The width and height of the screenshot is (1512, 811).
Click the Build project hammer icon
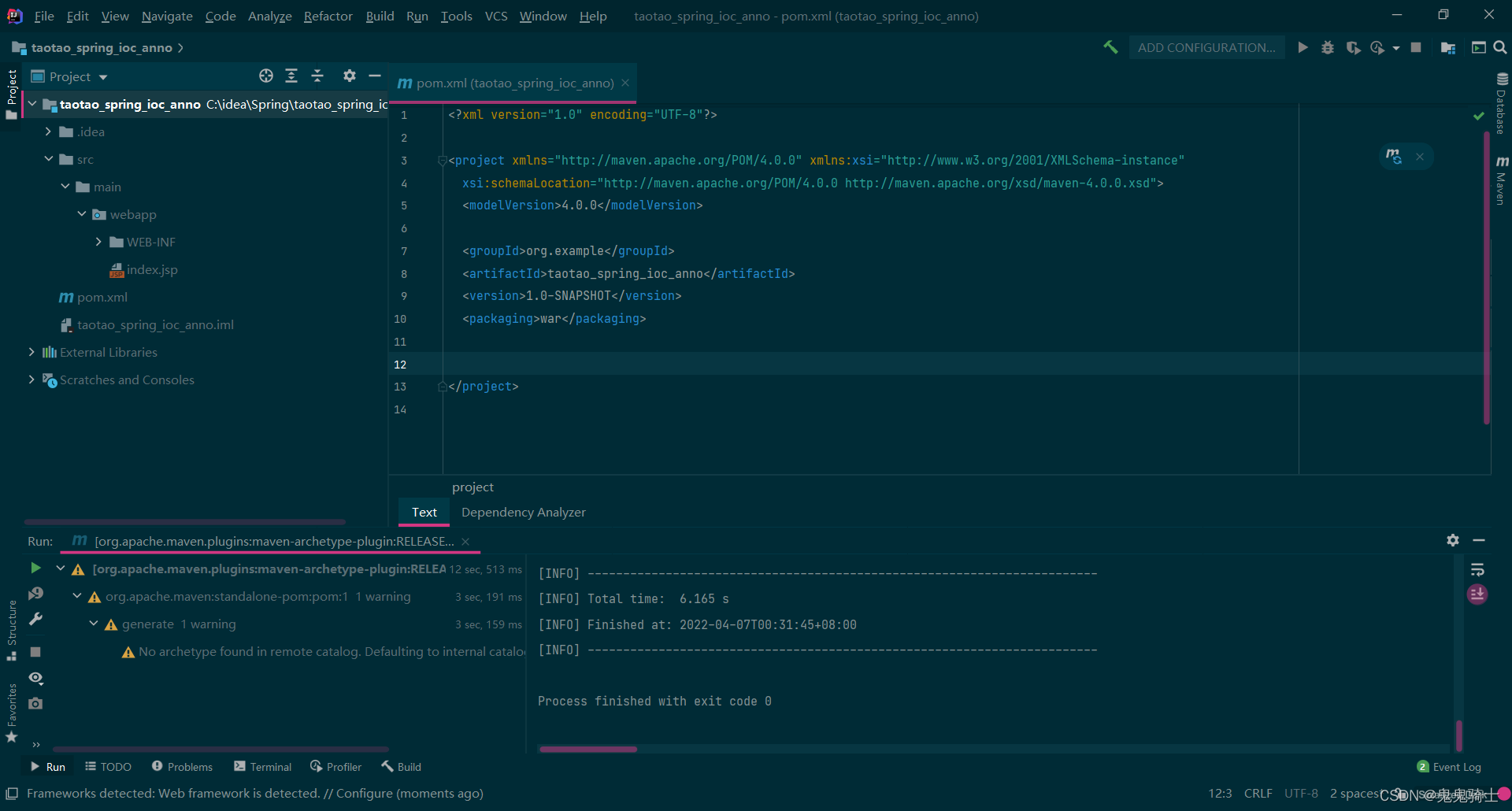(1110, 47)
